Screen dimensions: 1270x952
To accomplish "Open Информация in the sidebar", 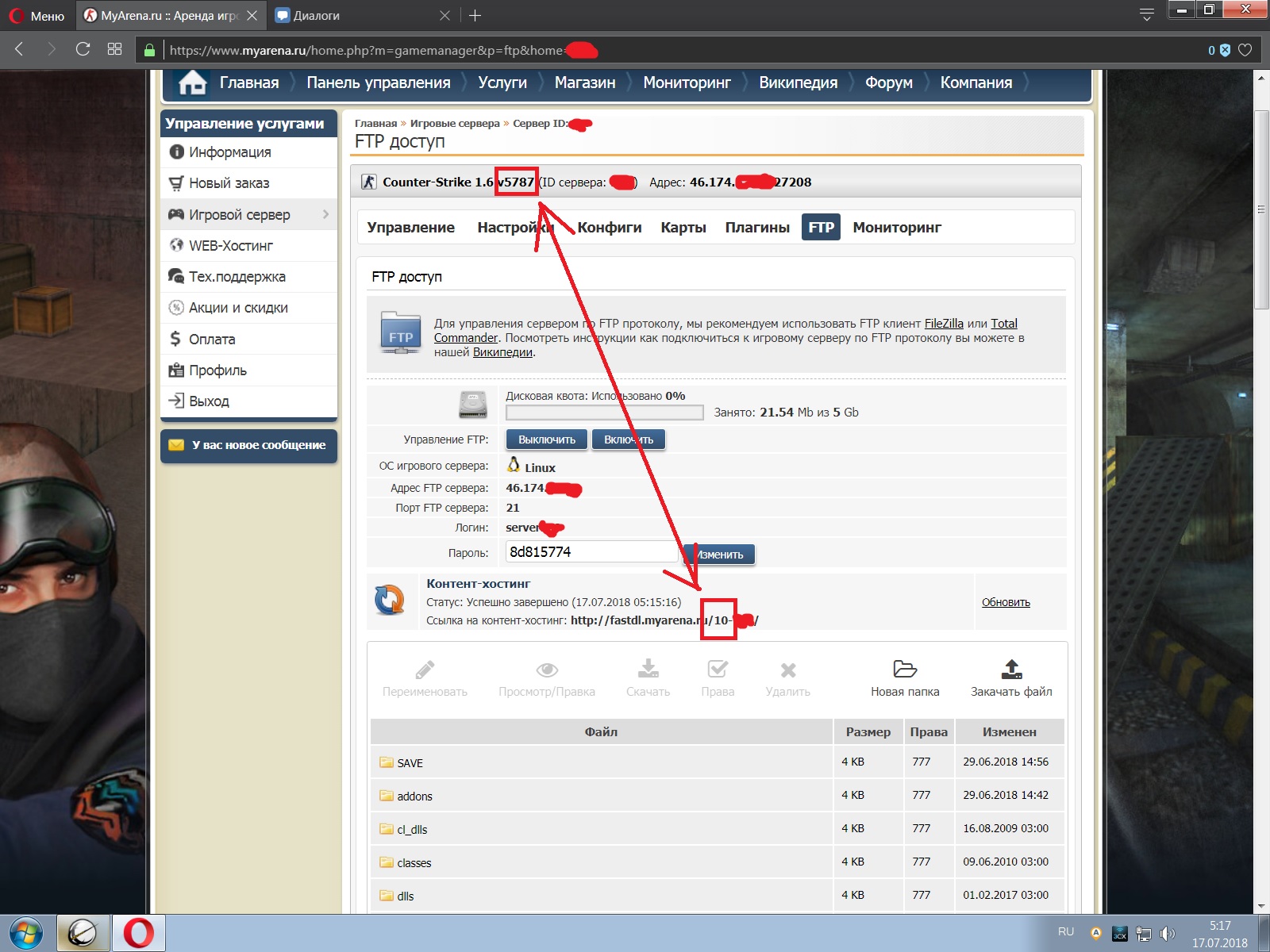I will pos(249,152).
